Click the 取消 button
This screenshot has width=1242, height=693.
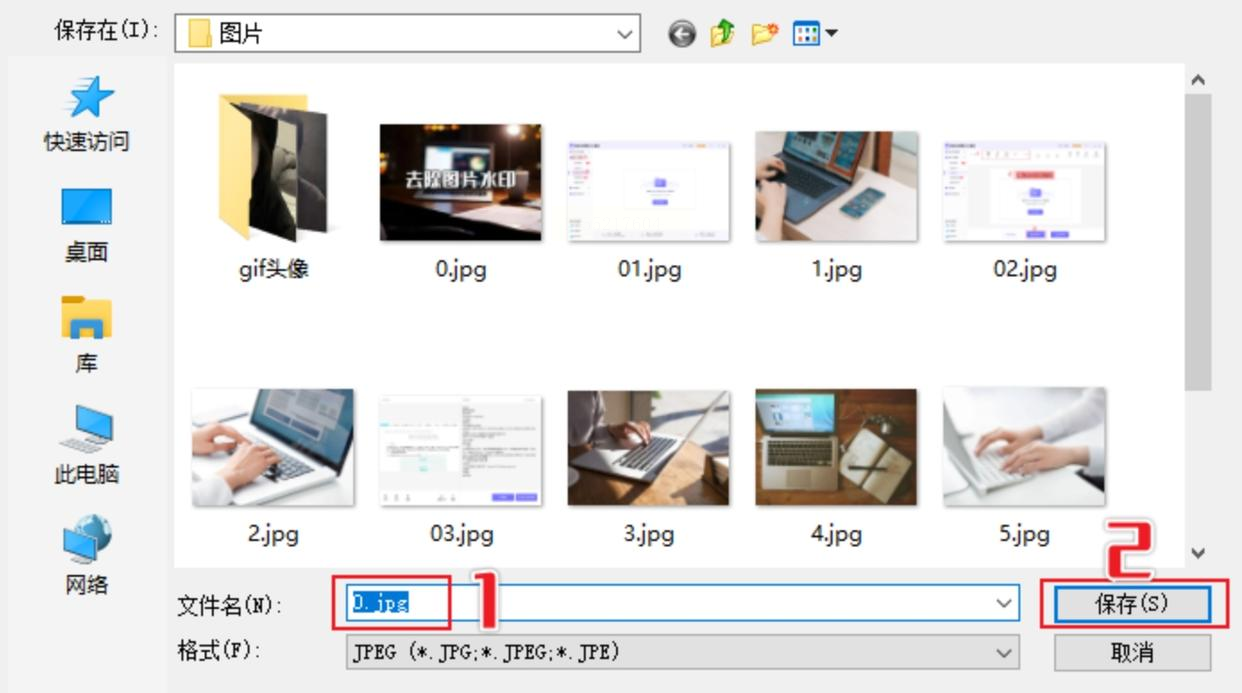pyautogui.click(x=1133, y=653)
